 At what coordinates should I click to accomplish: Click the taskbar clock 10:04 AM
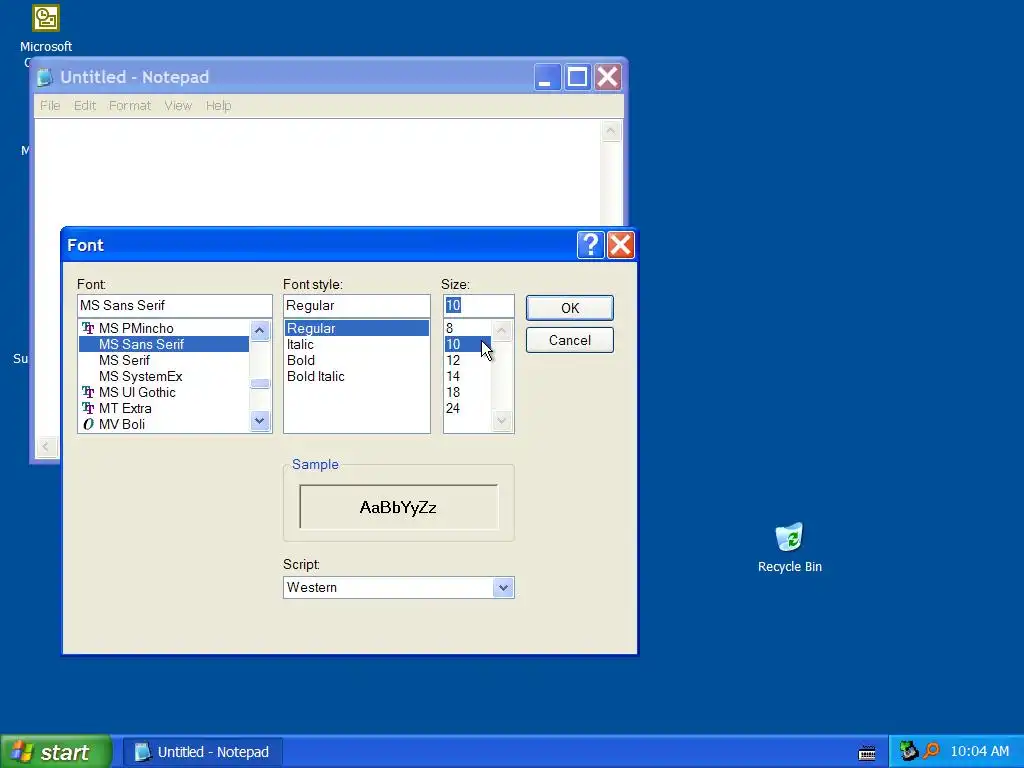[980, 752]
